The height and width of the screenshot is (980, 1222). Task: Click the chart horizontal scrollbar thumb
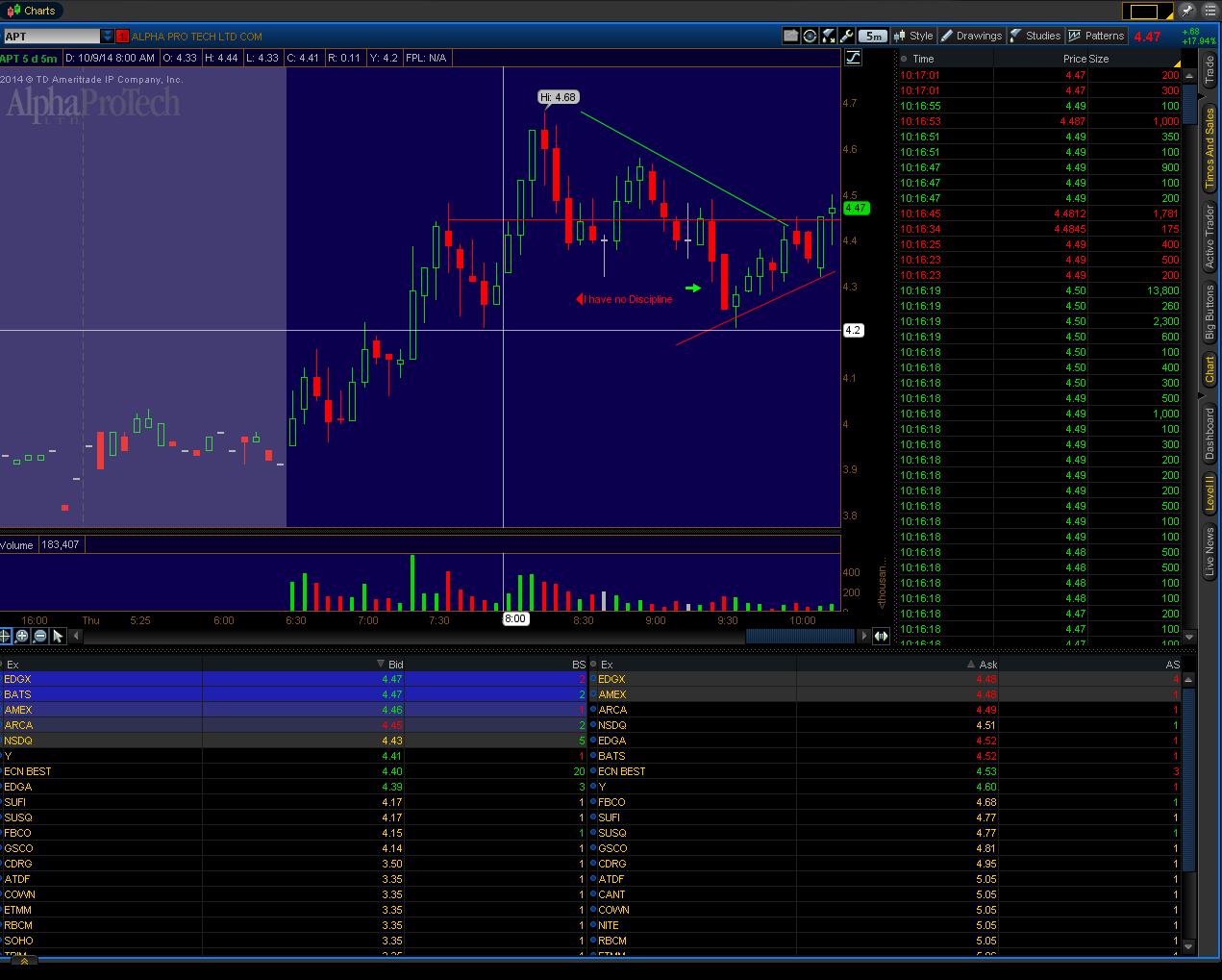800,636
